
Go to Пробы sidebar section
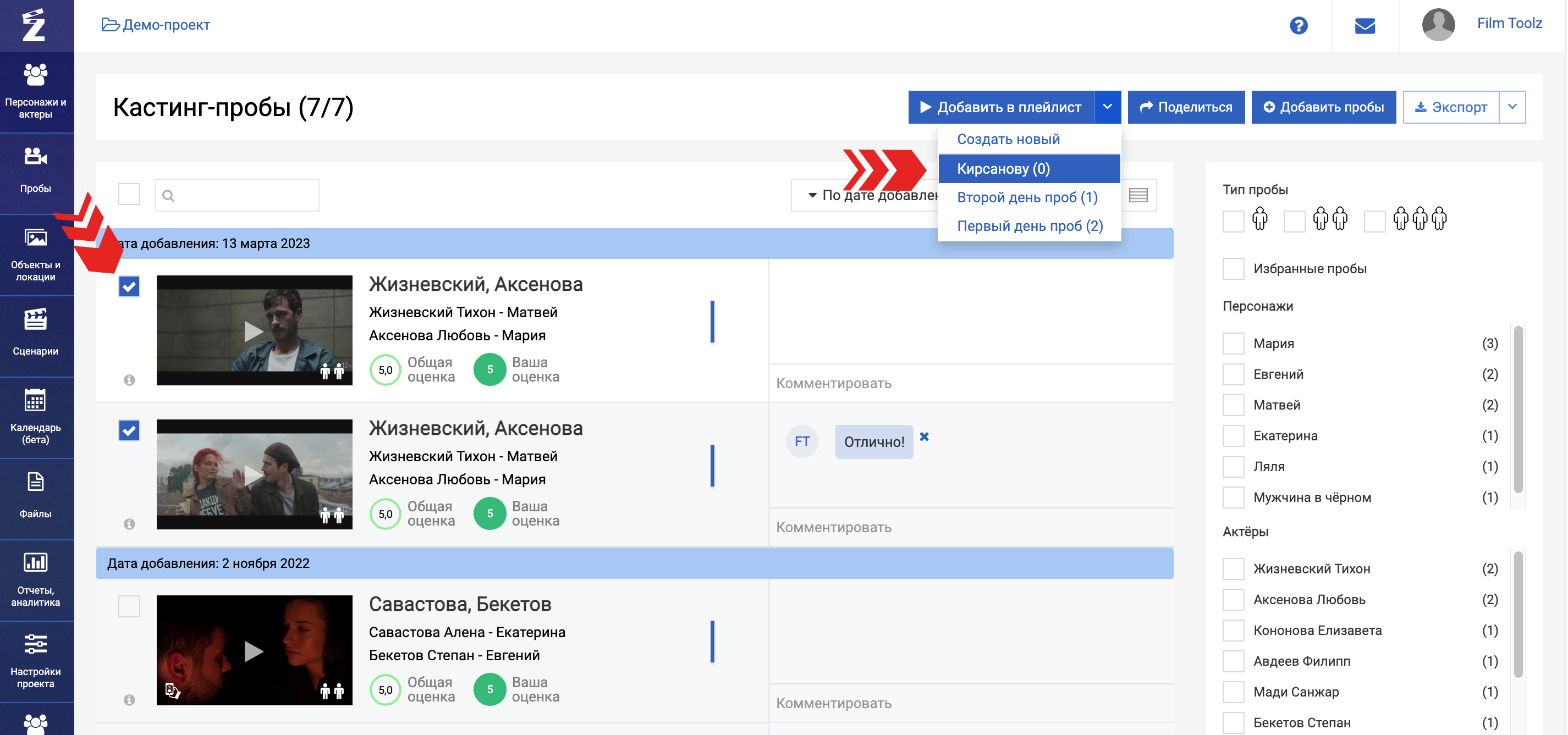(35, 172)
